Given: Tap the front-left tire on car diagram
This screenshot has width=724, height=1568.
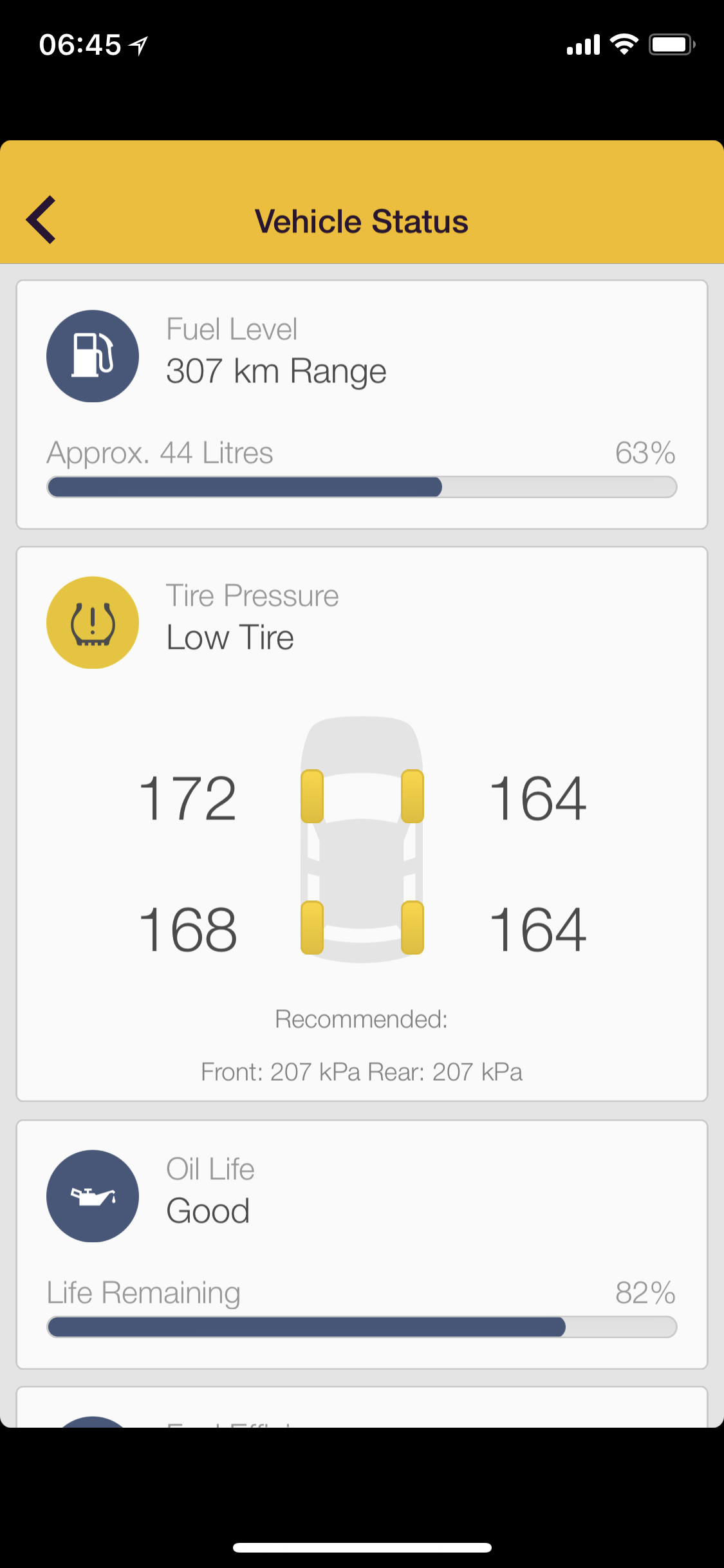Looking at the screenshot, I should [312, 796].
